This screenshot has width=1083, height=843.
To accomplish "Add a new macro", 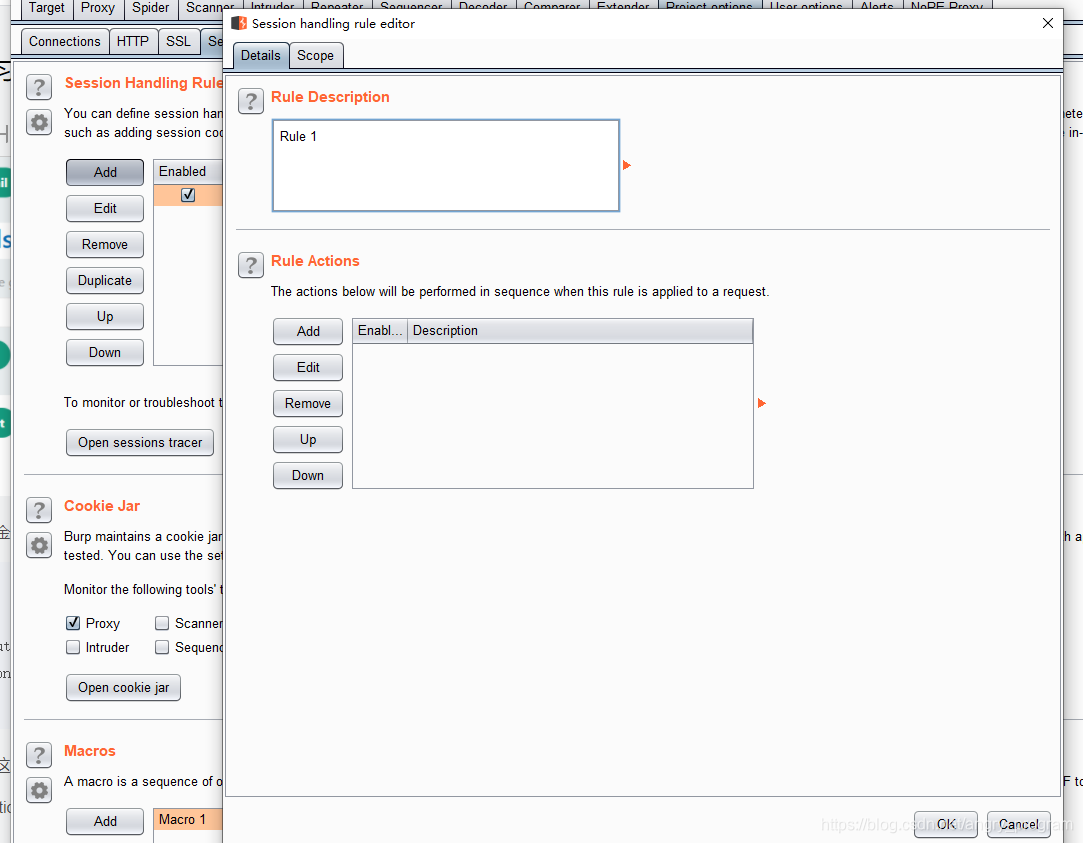I will click(x=105, y=821).
